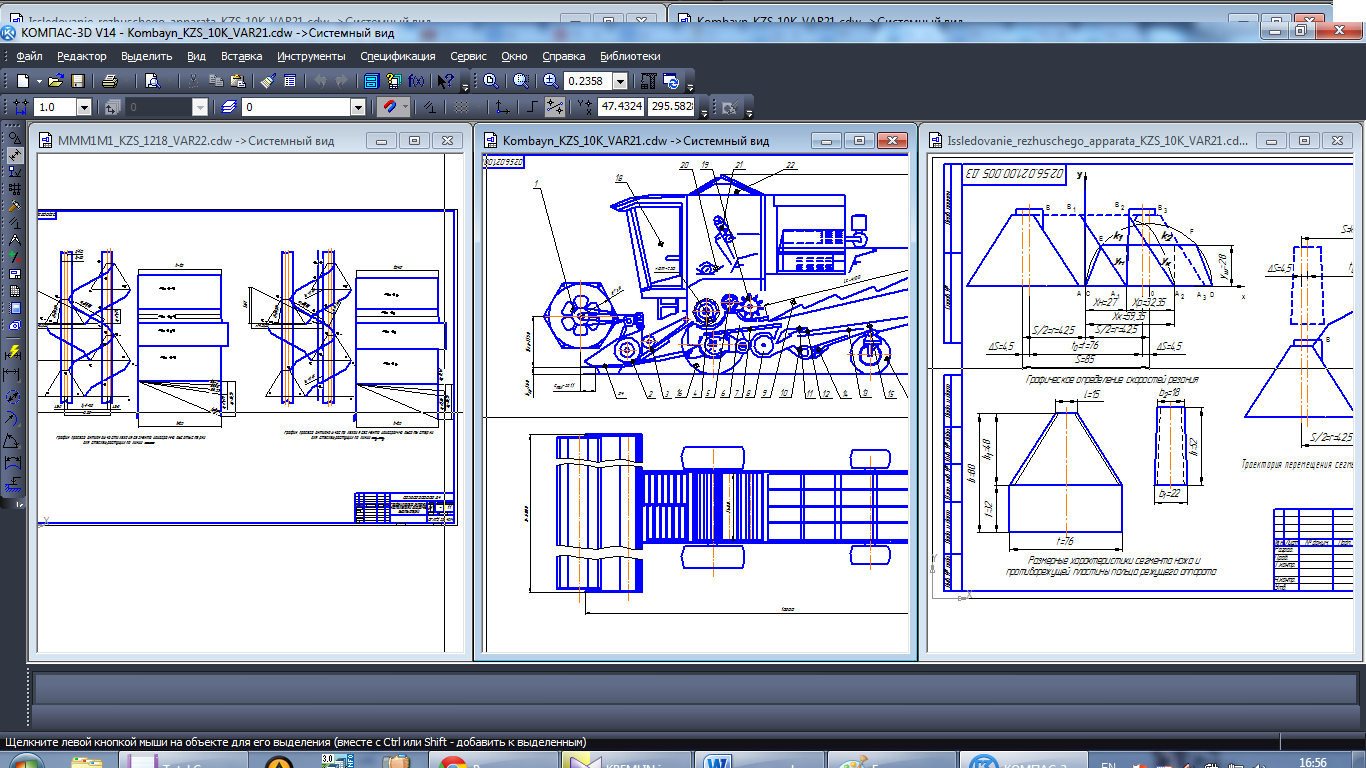Click the text Графическое определение скоростей резания

[1111, 380]
